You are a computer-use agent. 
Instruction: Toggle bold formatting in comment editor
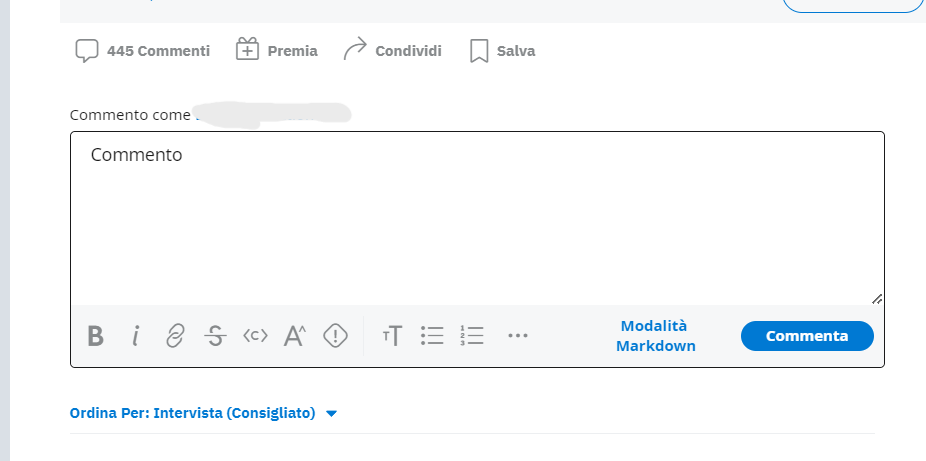tap(95, 336)
